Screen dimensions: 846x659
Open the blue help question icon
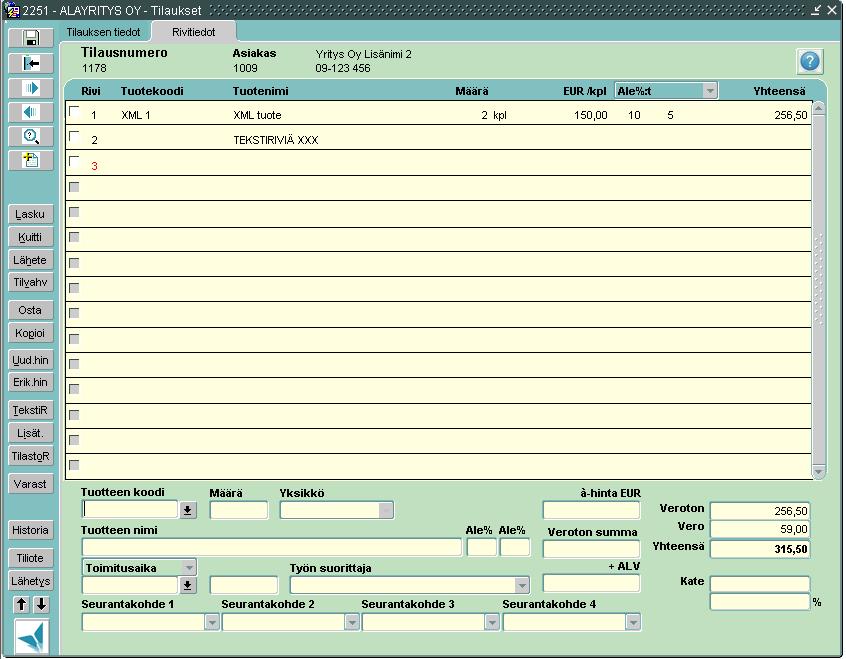[x=809, y=62]
